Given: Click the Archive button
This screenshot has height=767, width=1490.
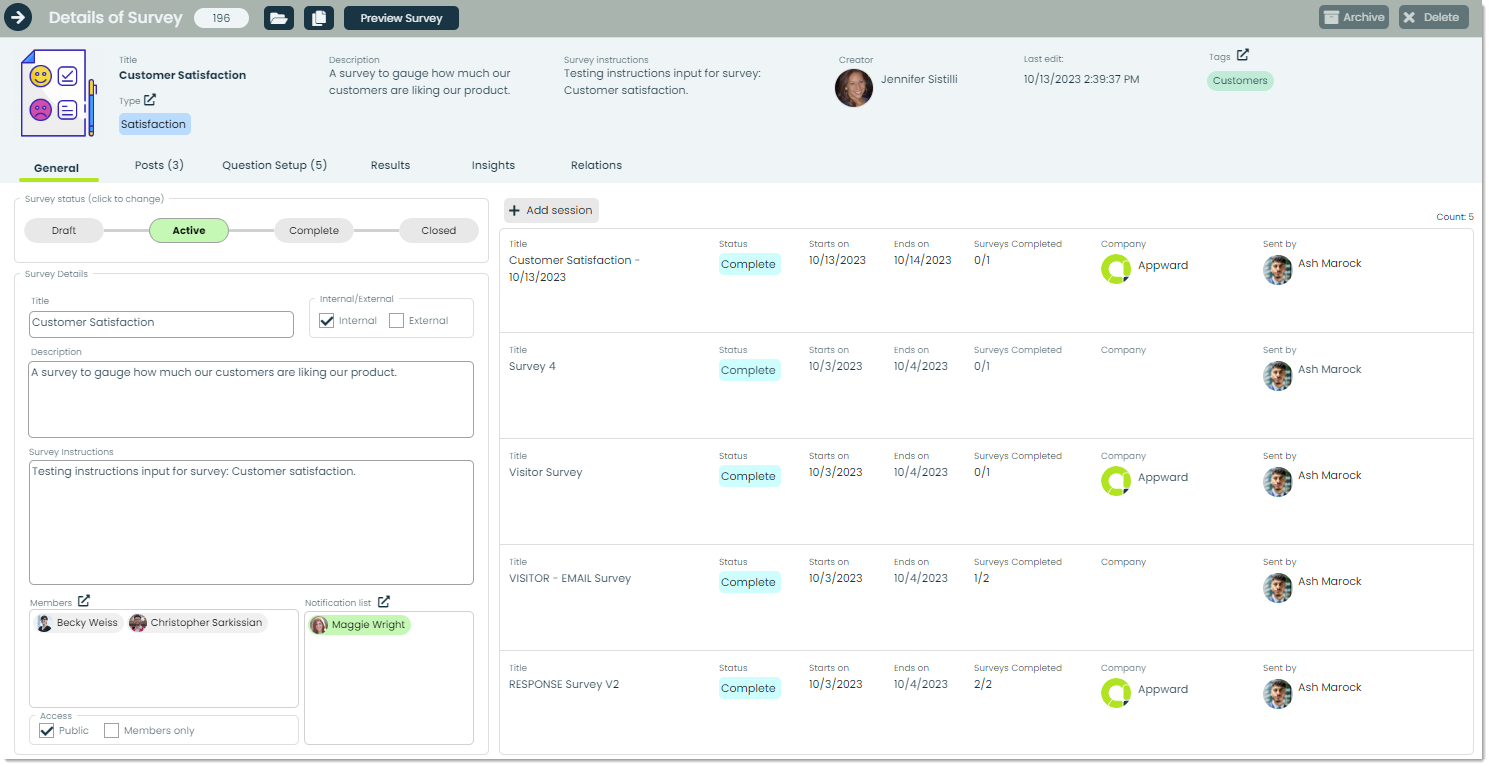Looking at the screenshot, I should [1354, 17].
